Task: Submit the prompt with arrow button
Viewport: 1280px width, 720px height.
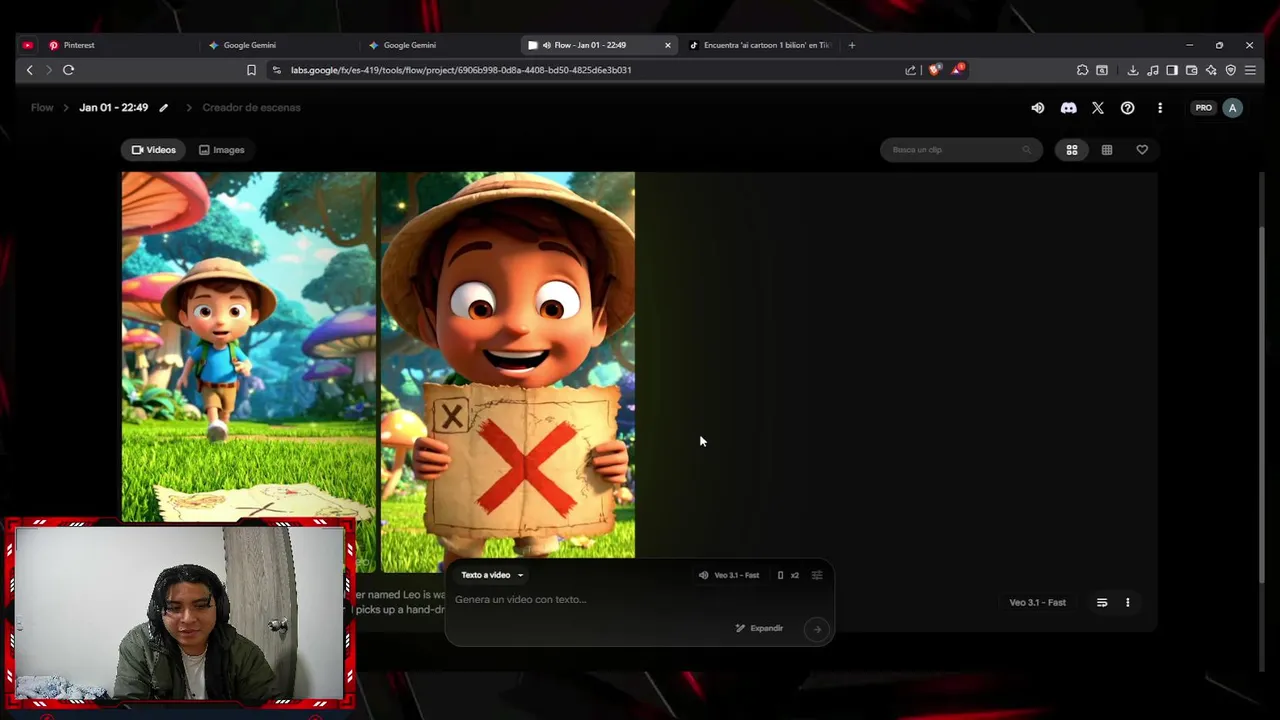Action: 817,629
